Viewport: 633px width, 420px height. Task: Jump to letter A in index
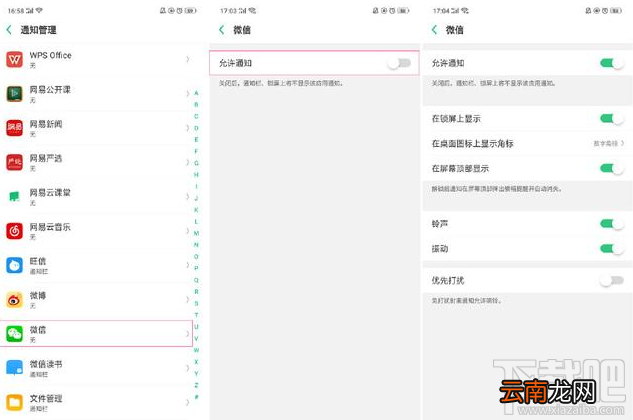[196, 93]
